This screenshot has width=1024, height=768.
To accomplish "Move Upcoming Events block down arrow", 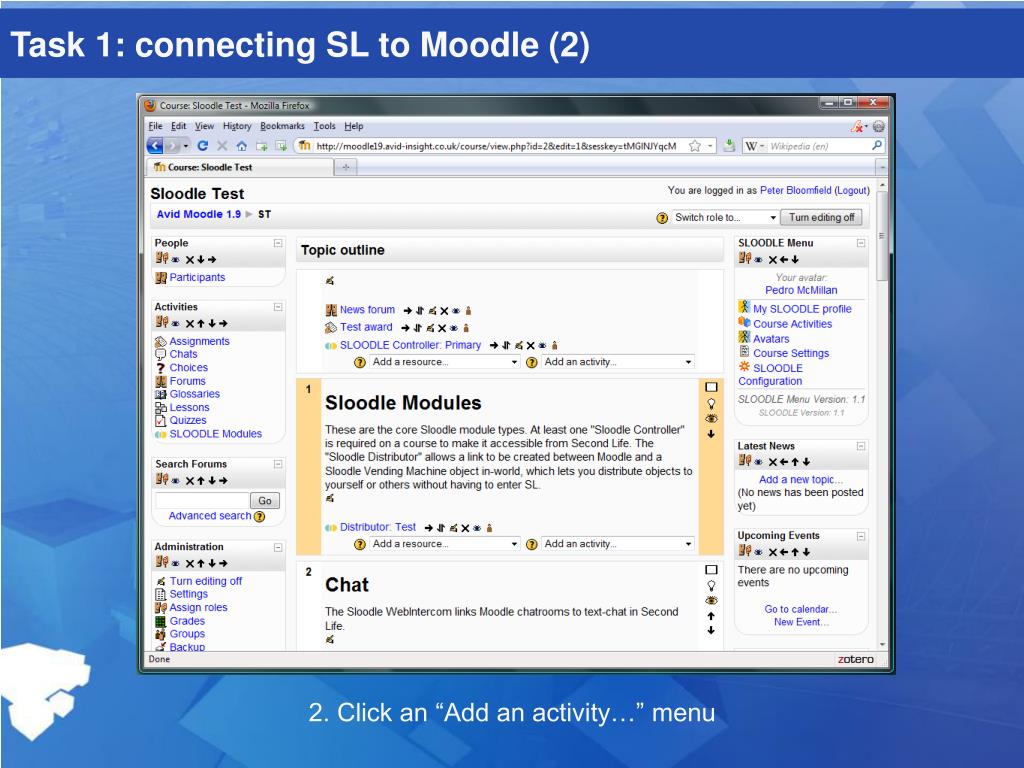I will pyautogui.click(x=807, y=552).
